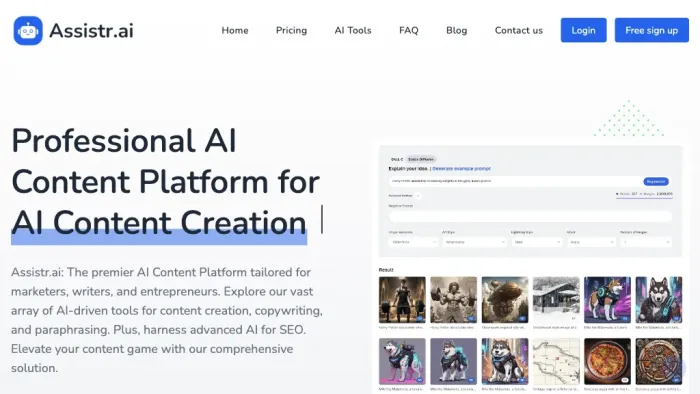Open the weightlifter with barbell thumbnail

click(x=402, y=300)
